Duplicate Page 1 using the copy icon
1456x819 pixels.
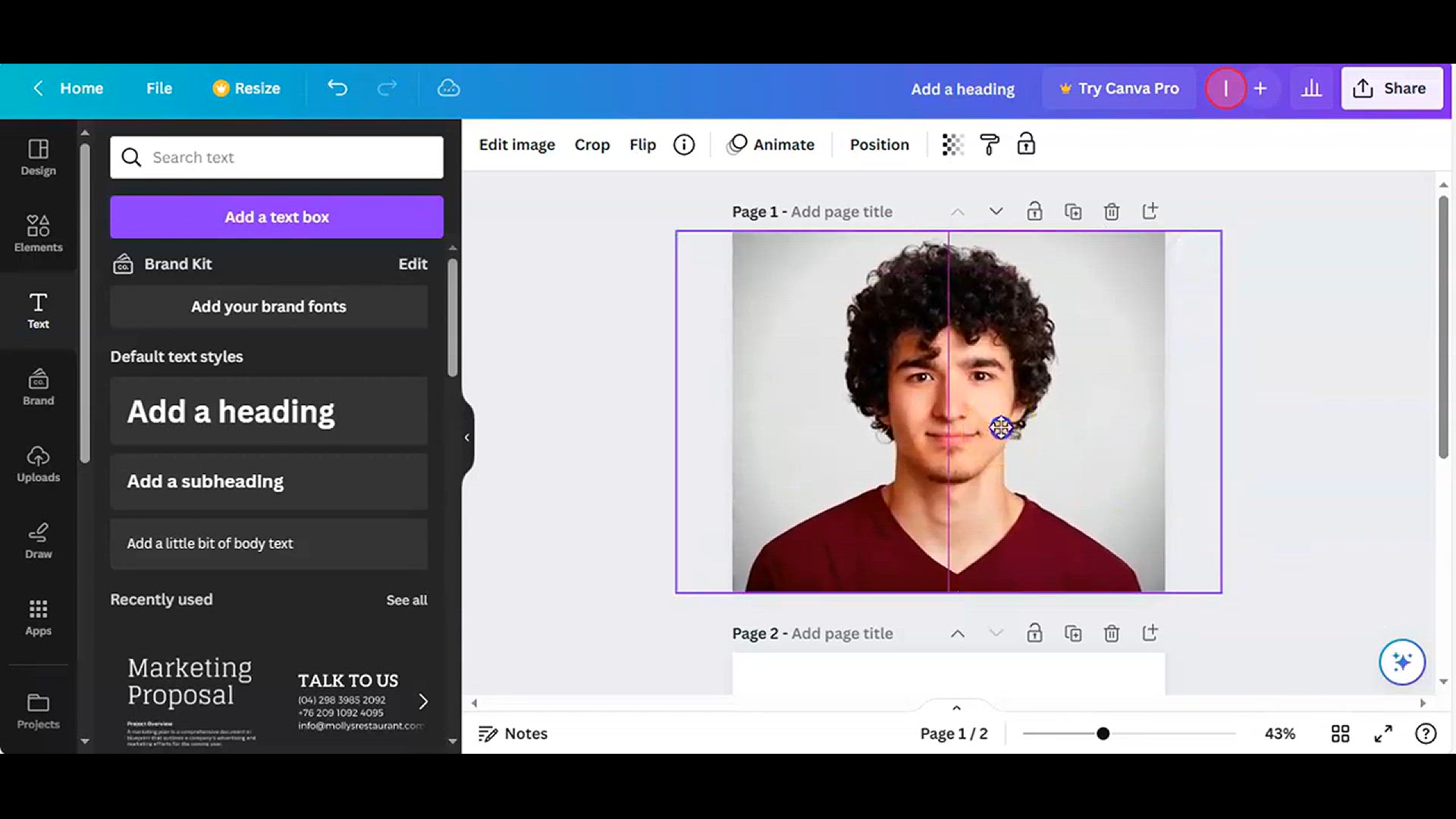(x=1073, y=212)
